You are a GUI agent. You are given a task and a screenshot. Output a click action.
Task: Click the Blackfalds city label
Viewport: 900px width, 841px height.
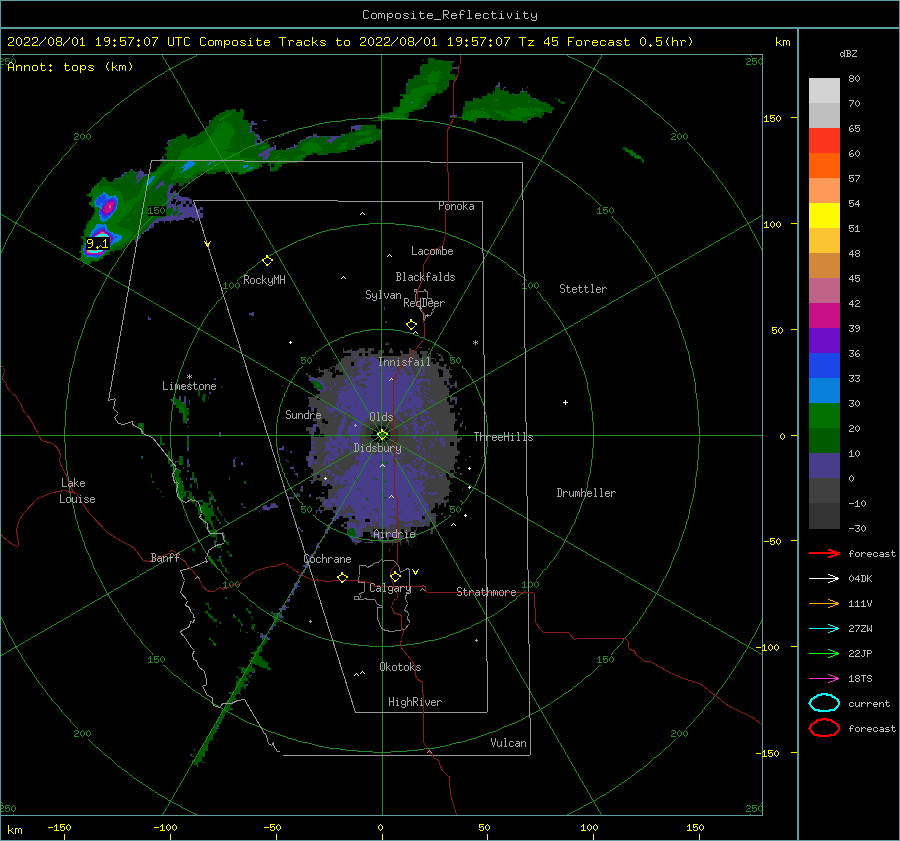coord(425,277)
